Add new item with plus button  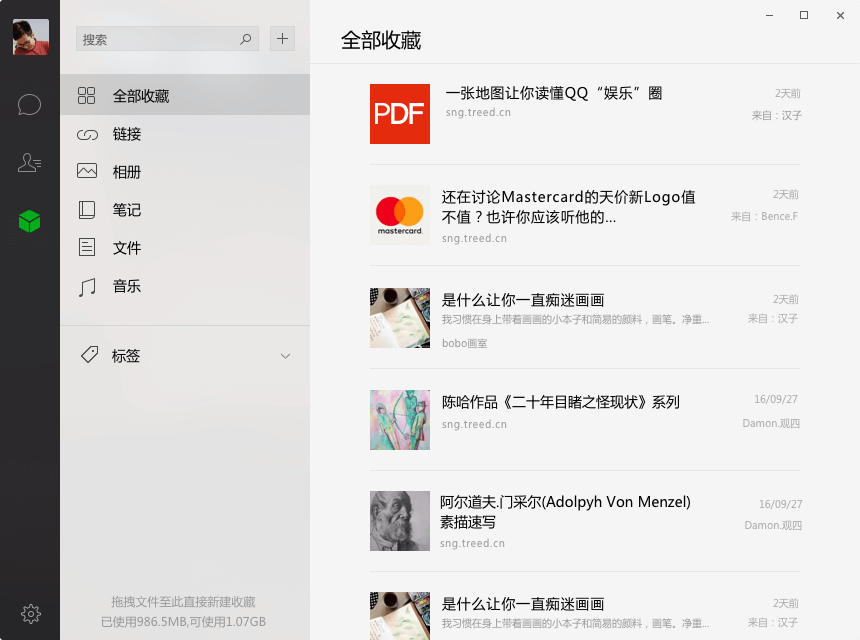pos(282,38)
